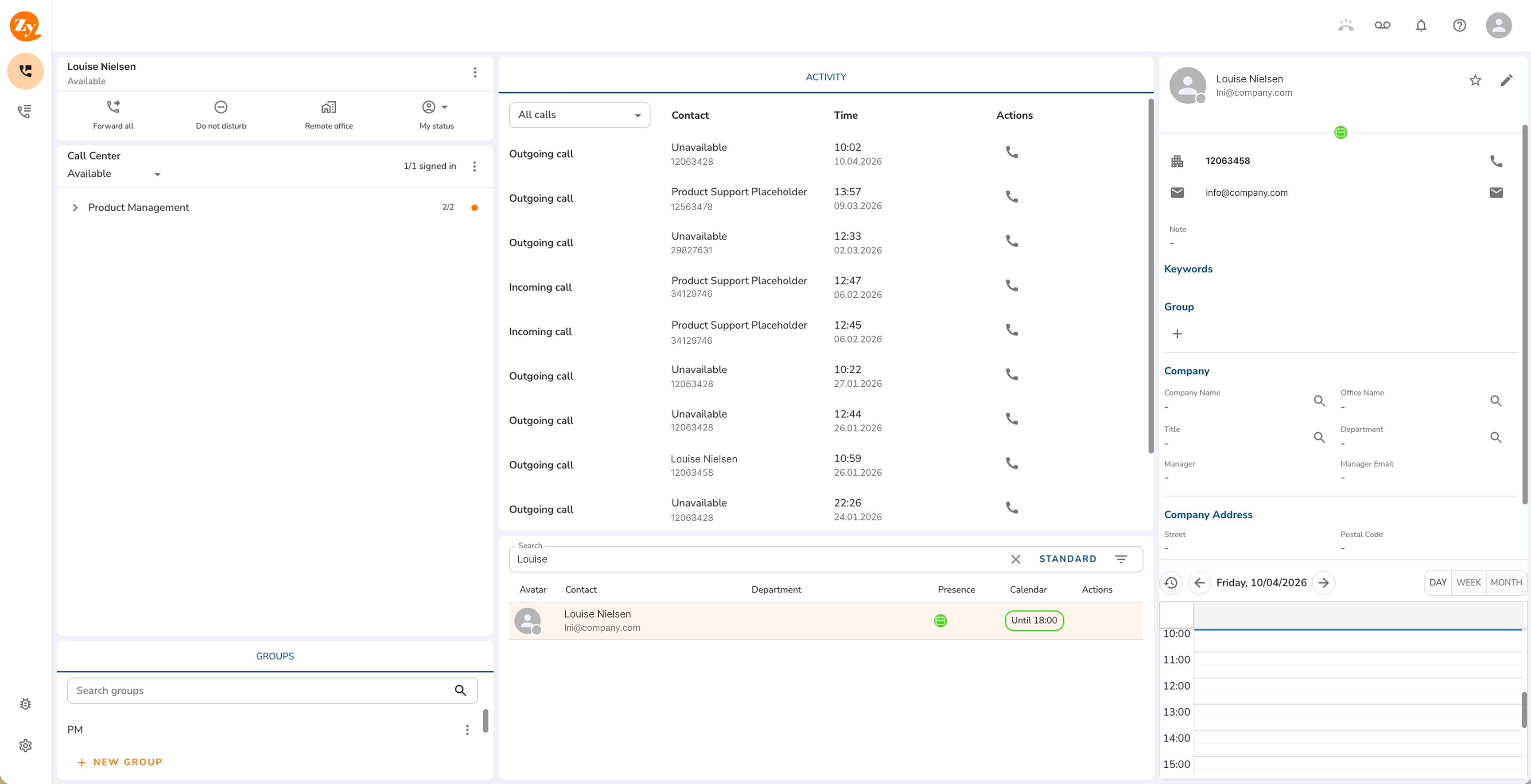Viewport: 1531px width, 784px height.
Task: Open the My status dropdown
Action: pyautogui.click(x=435, y=108)
